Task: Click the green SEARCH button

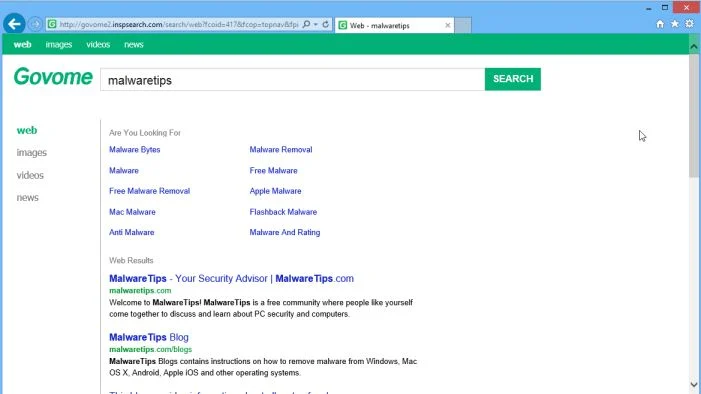Action: 513,79
